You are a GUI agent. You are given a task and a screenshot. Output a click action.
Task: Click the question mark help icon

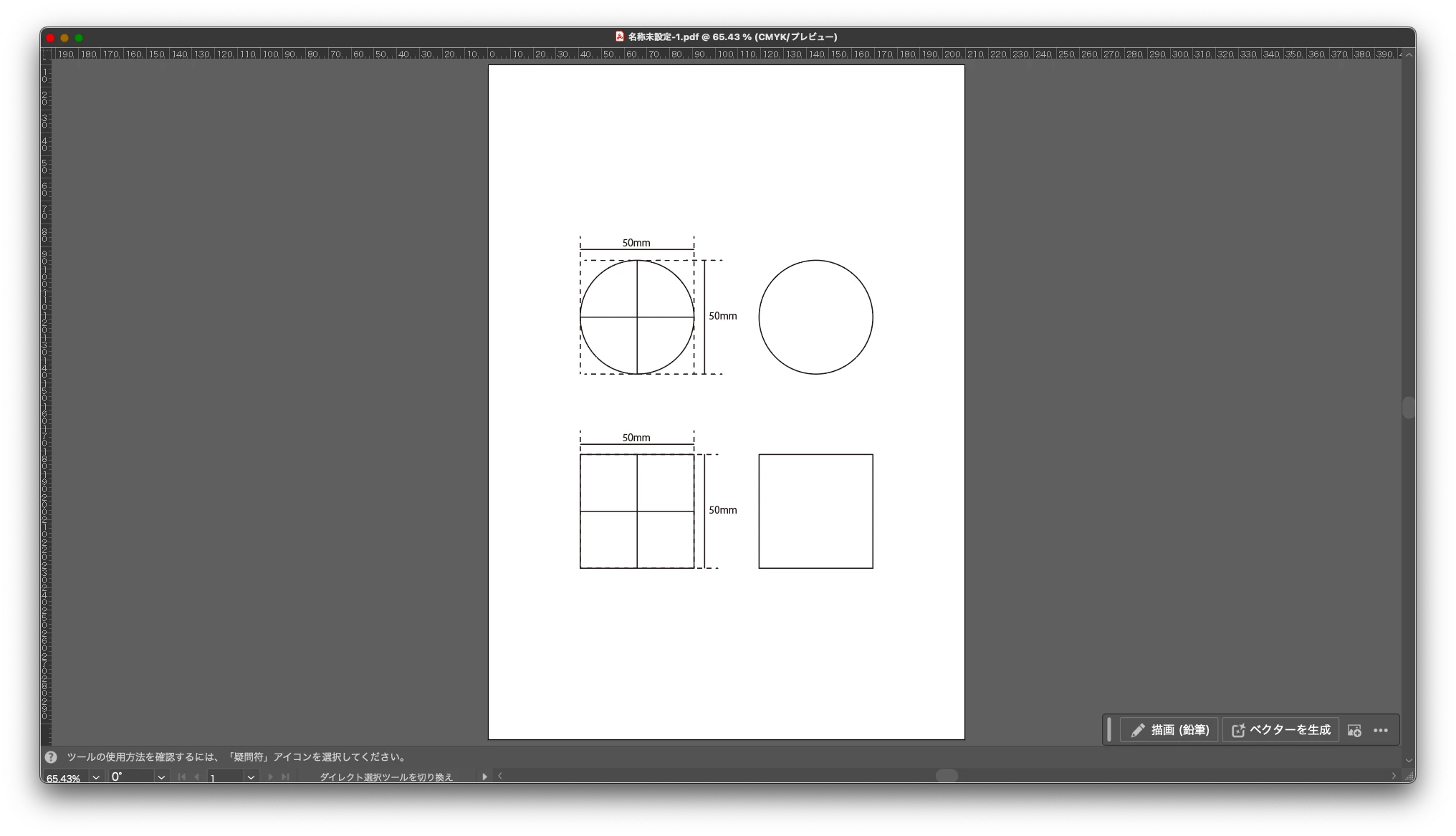click(51, 756)
